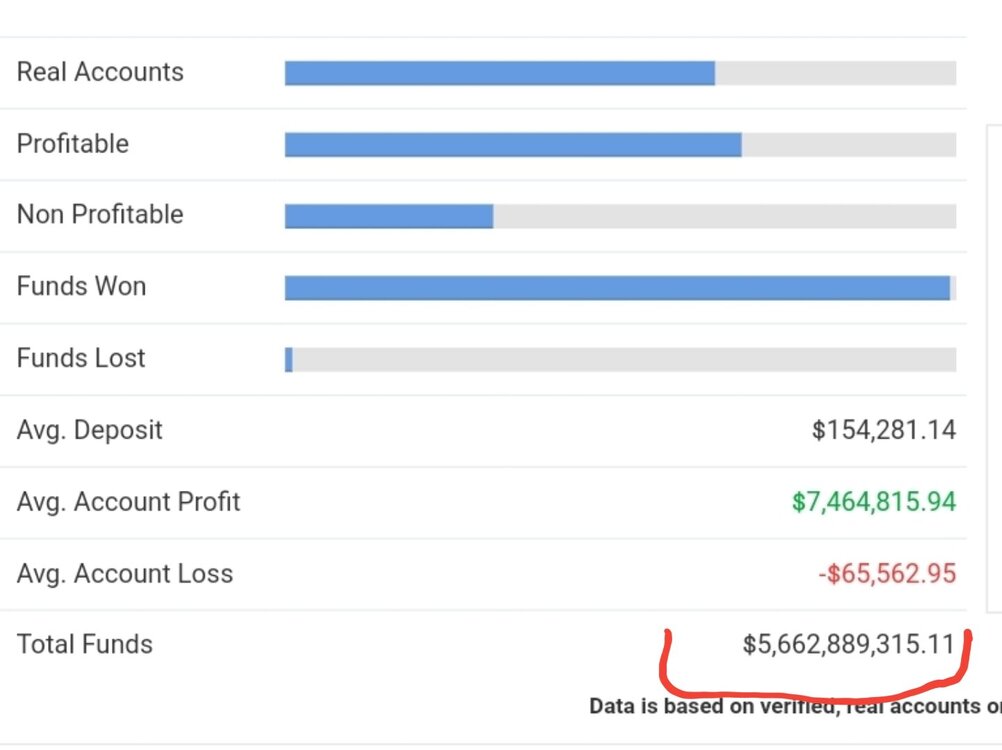Screen dimensions: 1002x750
Task: Click the Profitable progress bar
Action: [620, 145]
